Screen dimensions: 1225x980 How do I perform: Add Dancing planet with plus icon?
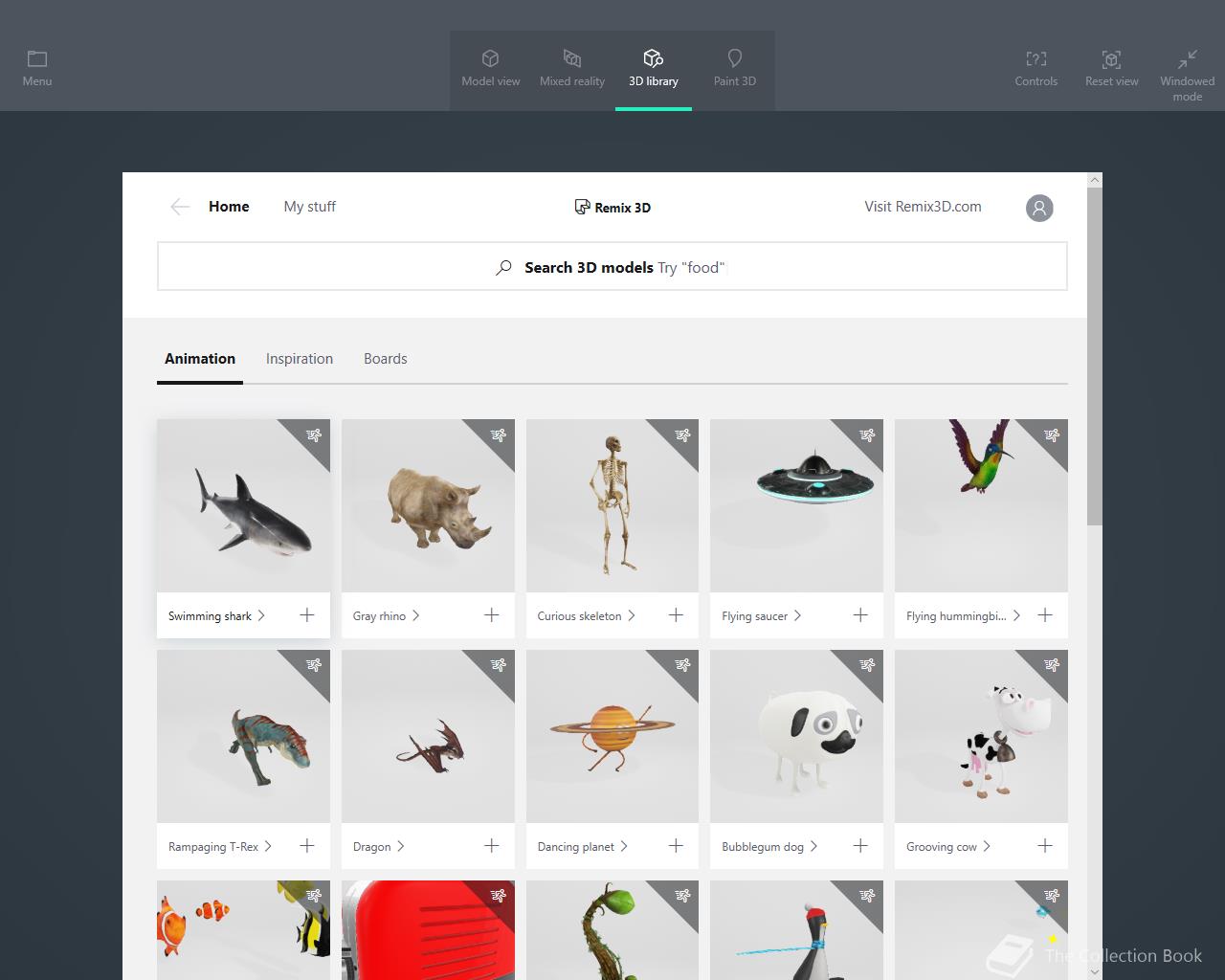point(676,846)
